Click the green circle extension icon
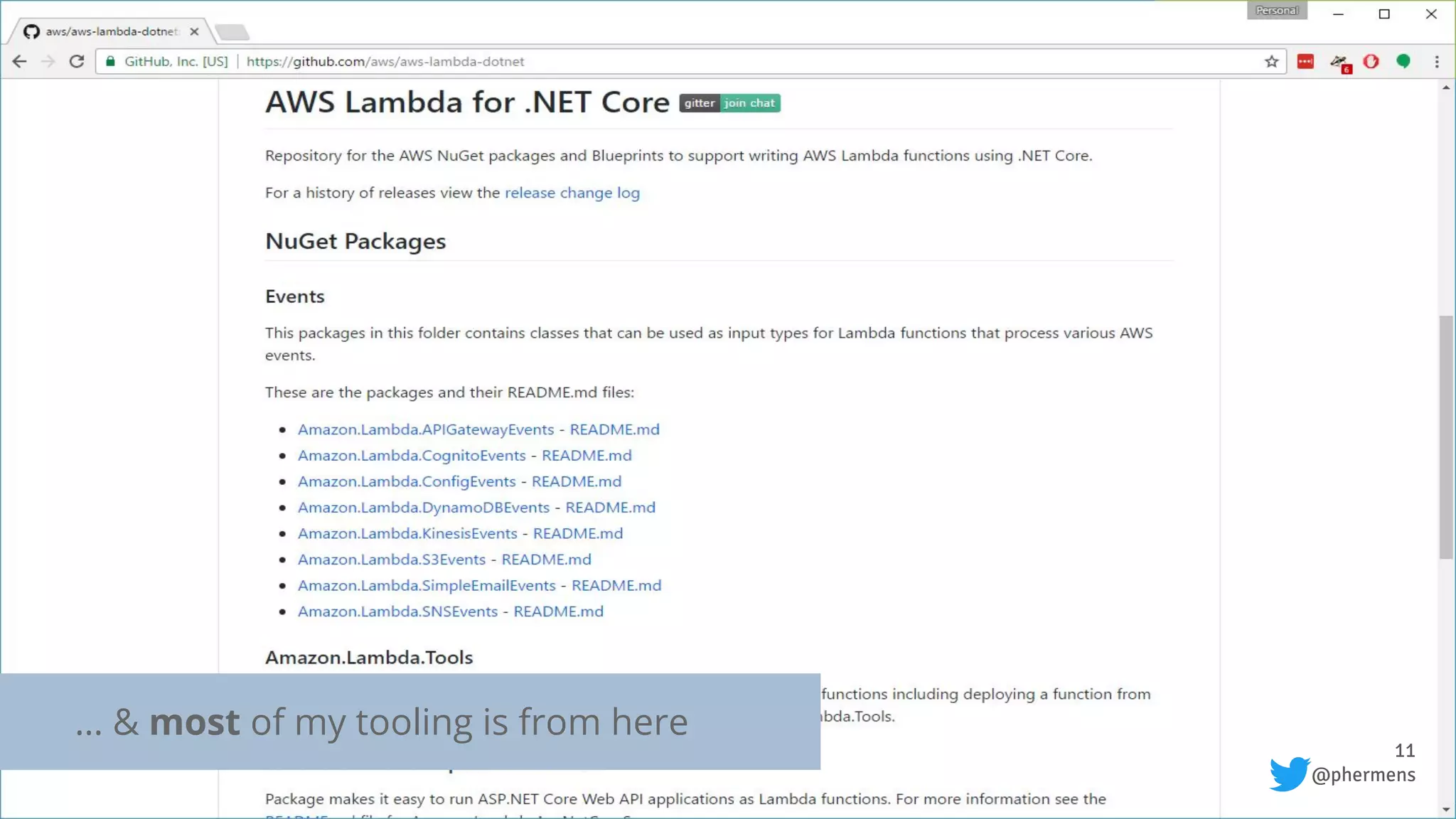Screen dimensions: 1456x819 point(1403,62)
